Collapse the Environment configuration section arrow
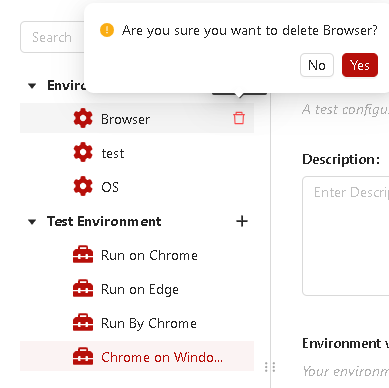The height and width of the screenshot is (388, 389). point(32,86)
